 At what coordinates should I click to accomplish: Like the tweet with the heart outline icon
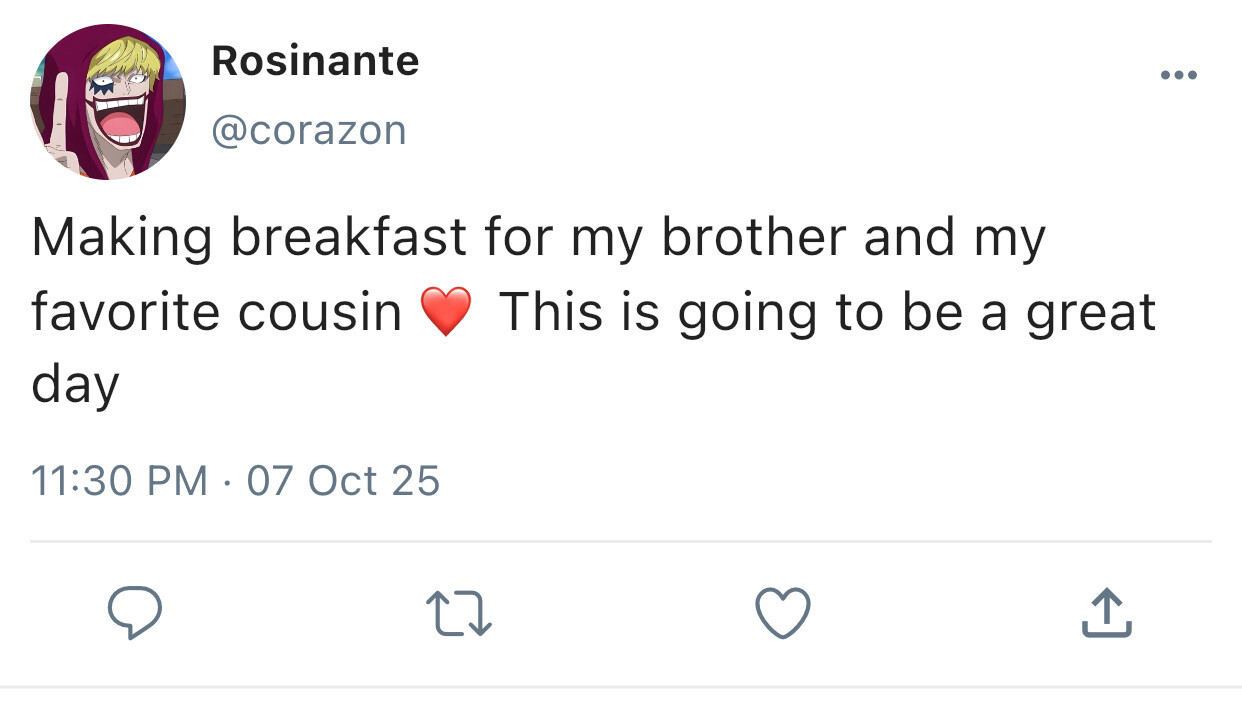click(x=782, y=613)
